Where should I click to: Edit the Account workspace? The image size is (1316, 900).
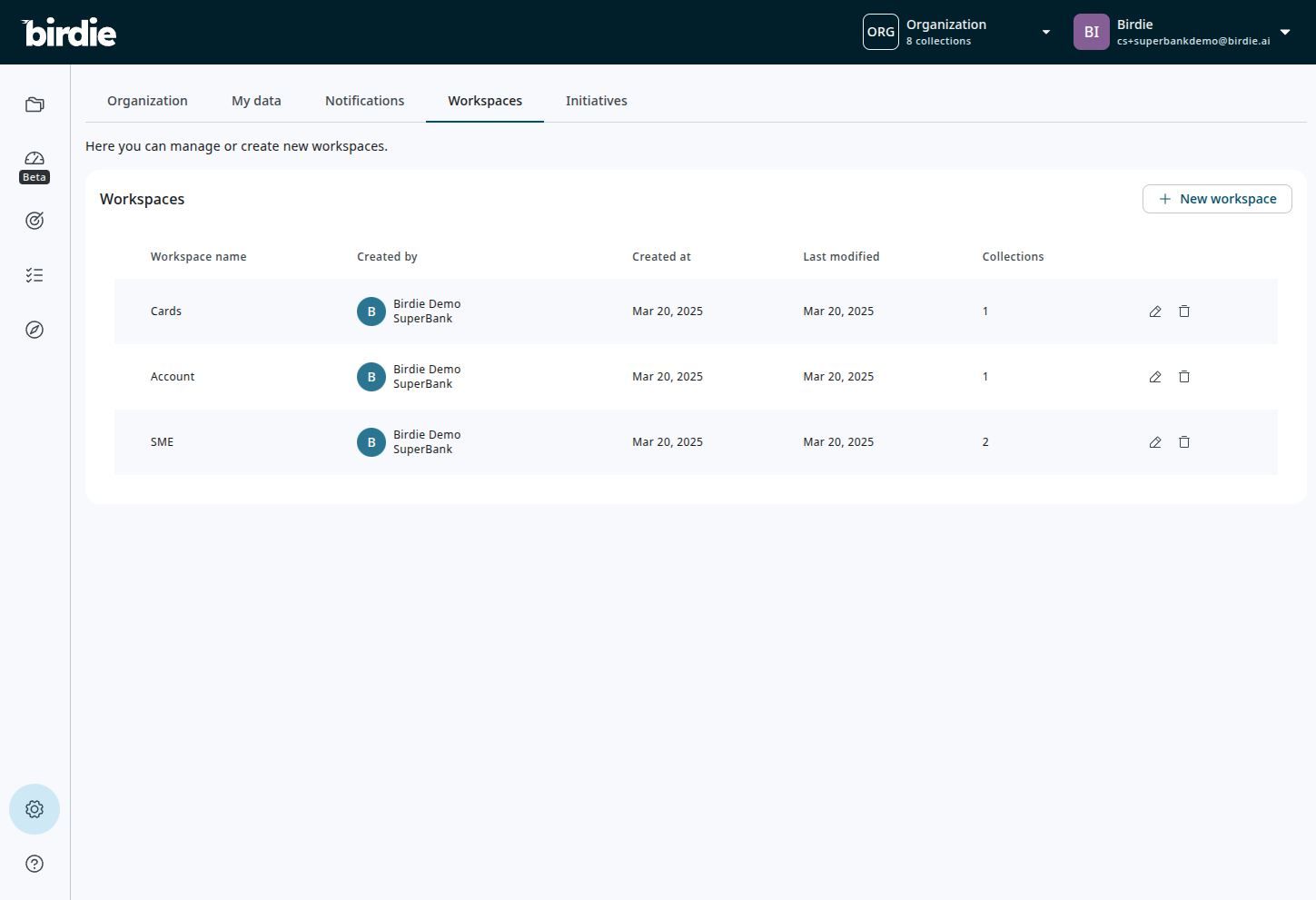coord(1155,377)
